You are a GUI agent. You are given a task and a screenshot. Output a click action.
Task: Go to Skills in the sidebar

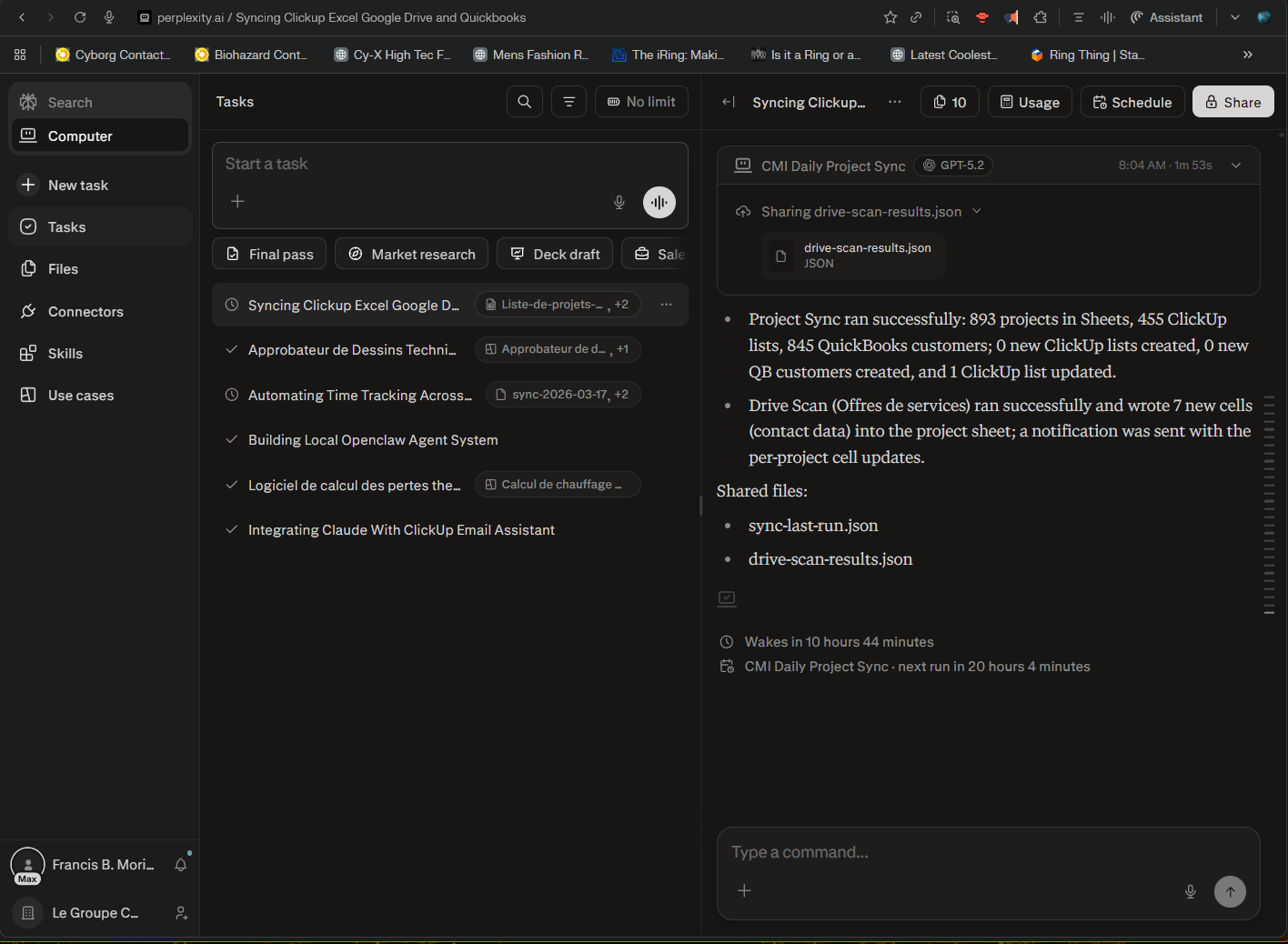pos(65,354)
